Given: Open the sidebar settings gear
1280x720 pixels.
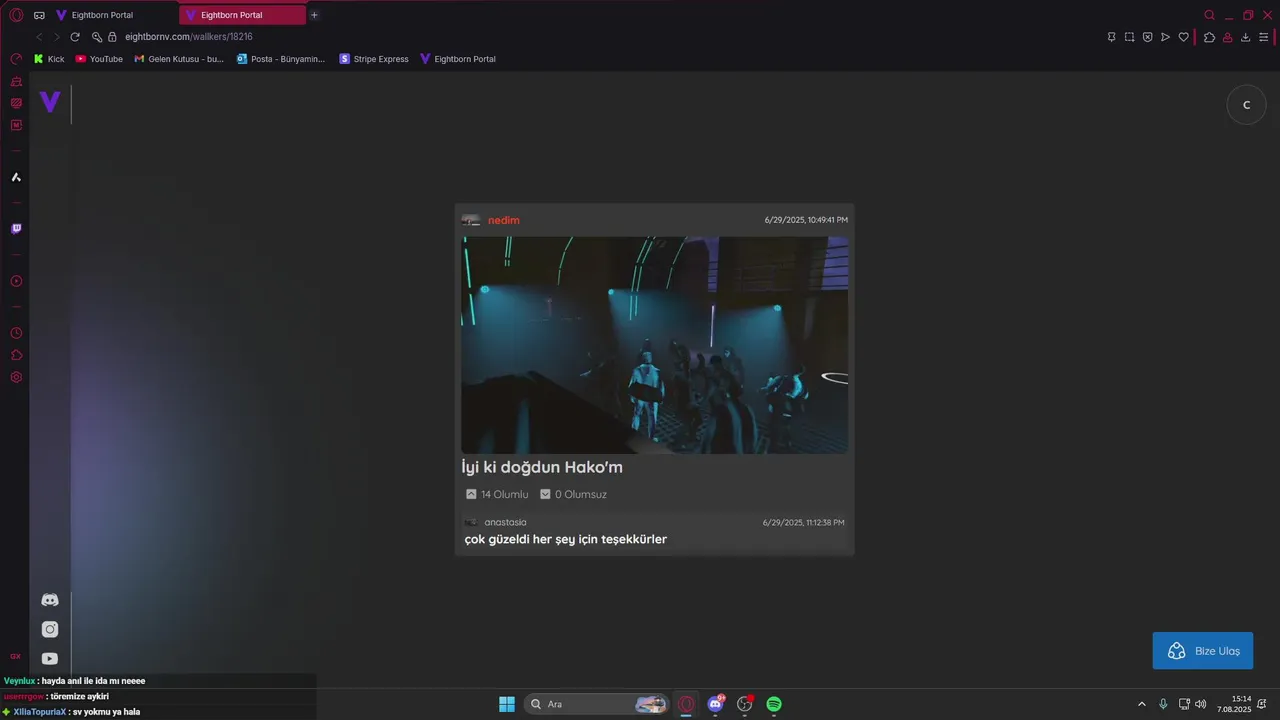Looking at the screenshot, I should 16,377.
